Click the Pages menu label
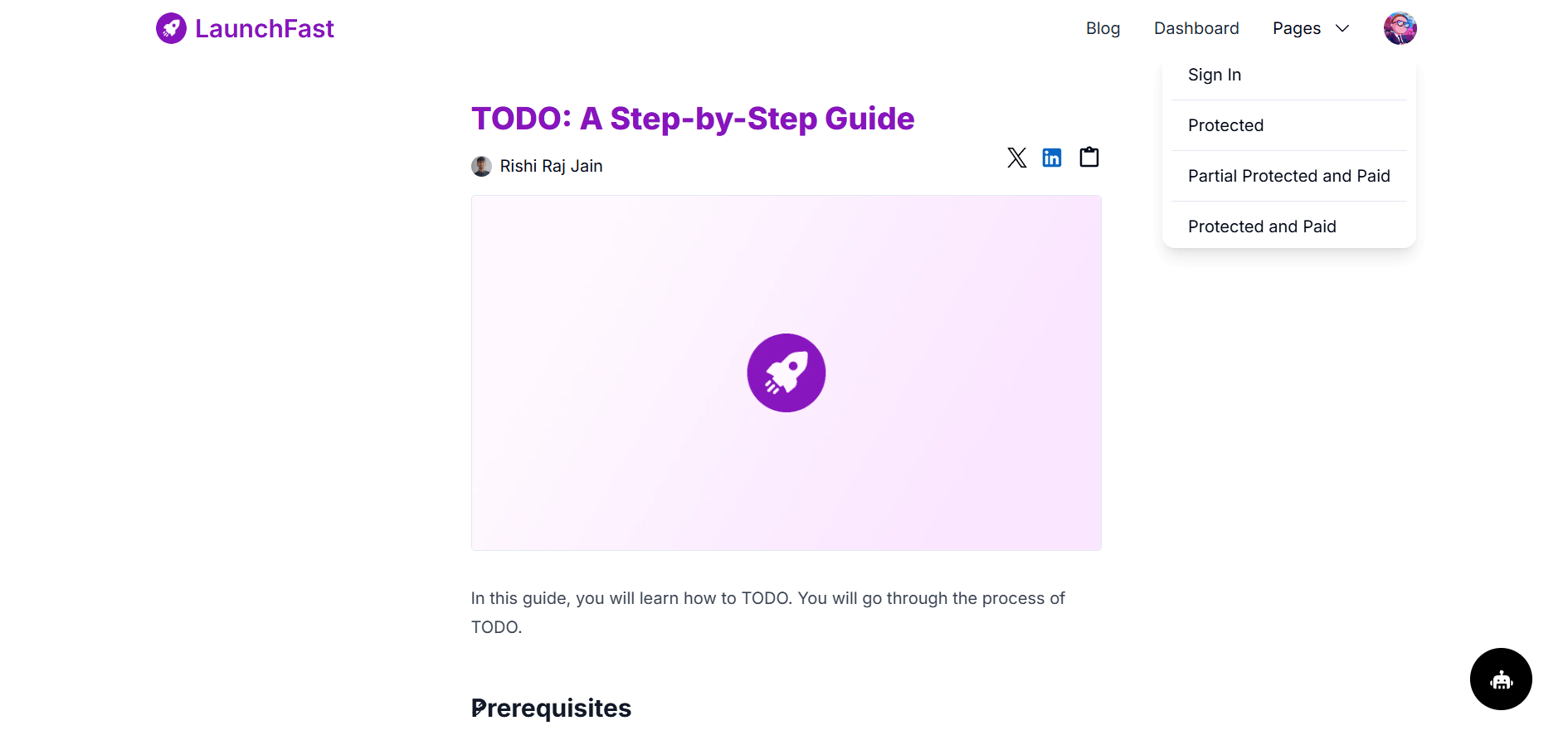This screenshot has height=745, width=1568. 1296,28
